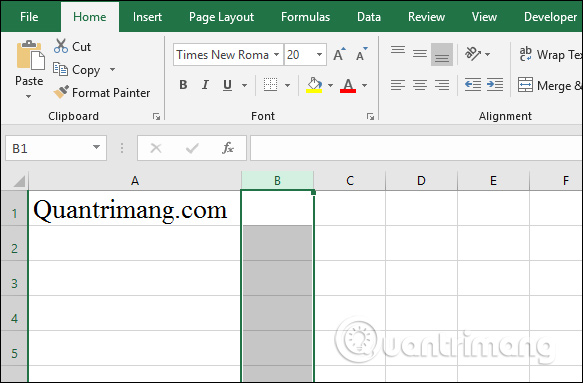Increase font size with the larger A icon
Screen dimensions: 583x383
(x=339, y=55)
